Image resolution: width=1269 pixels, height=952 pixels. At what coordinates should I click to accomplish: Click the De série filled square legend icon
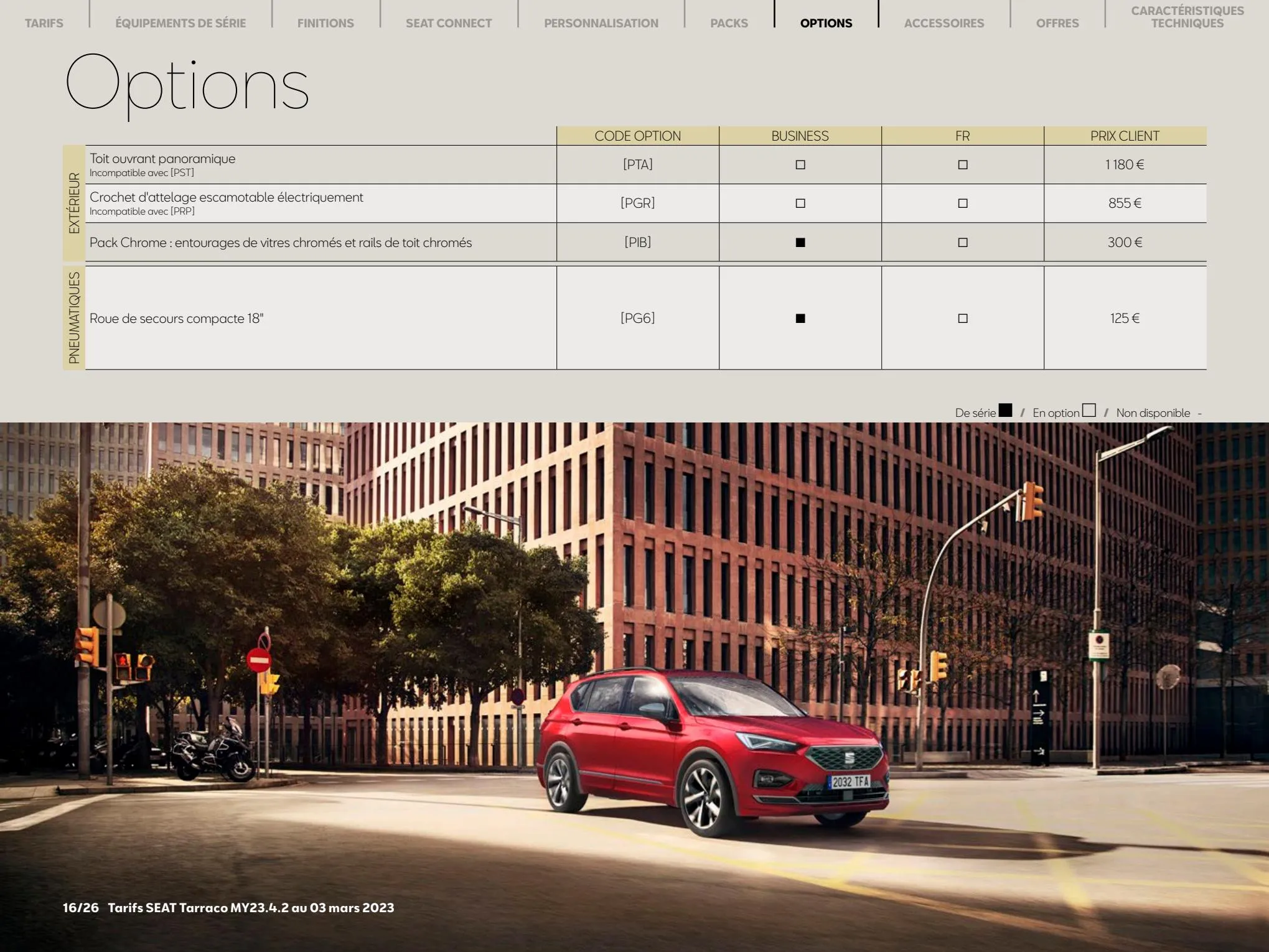click(x=1005, y=410)
